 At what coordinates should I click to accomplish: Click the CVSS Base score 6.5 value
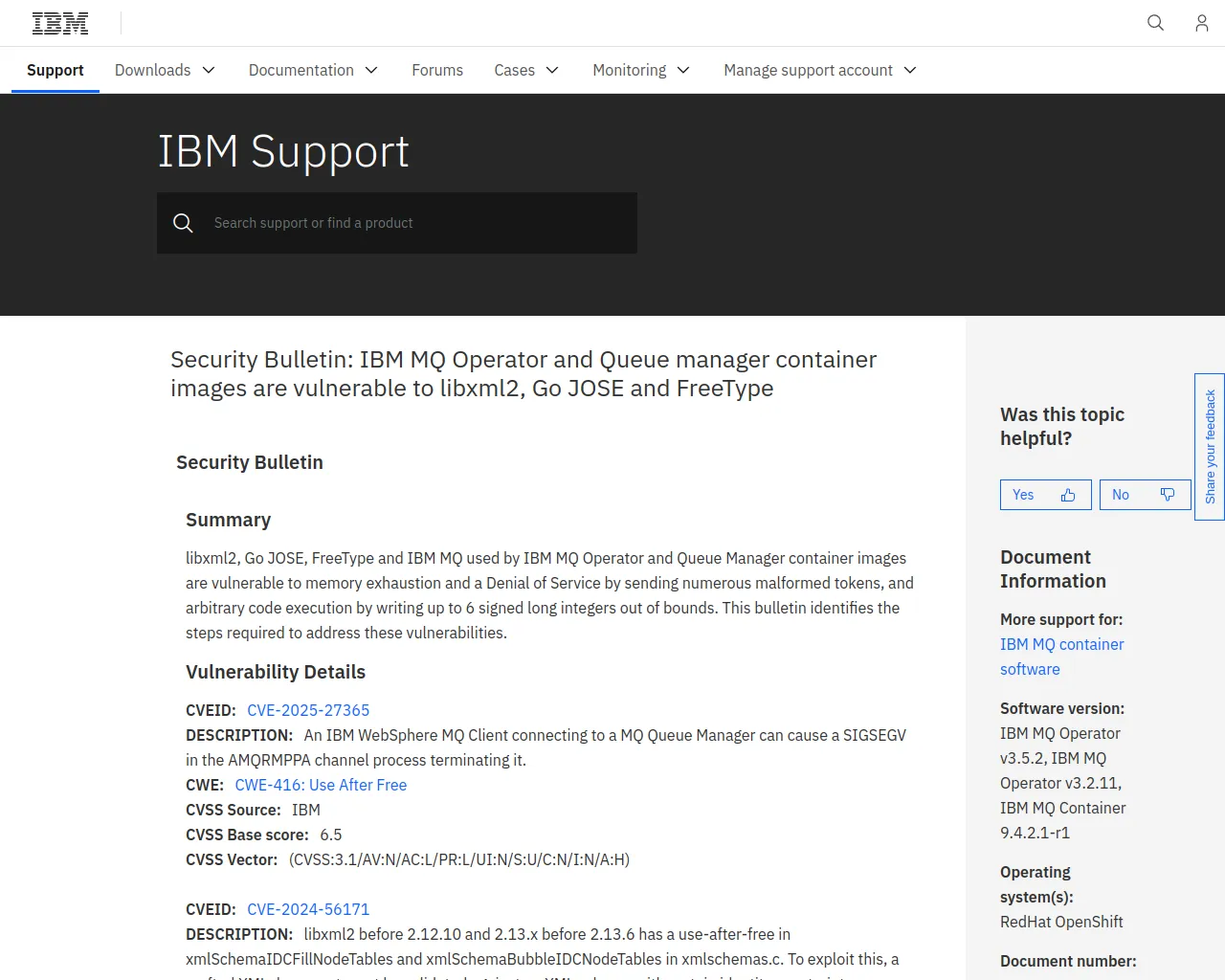tap(331, 835)
